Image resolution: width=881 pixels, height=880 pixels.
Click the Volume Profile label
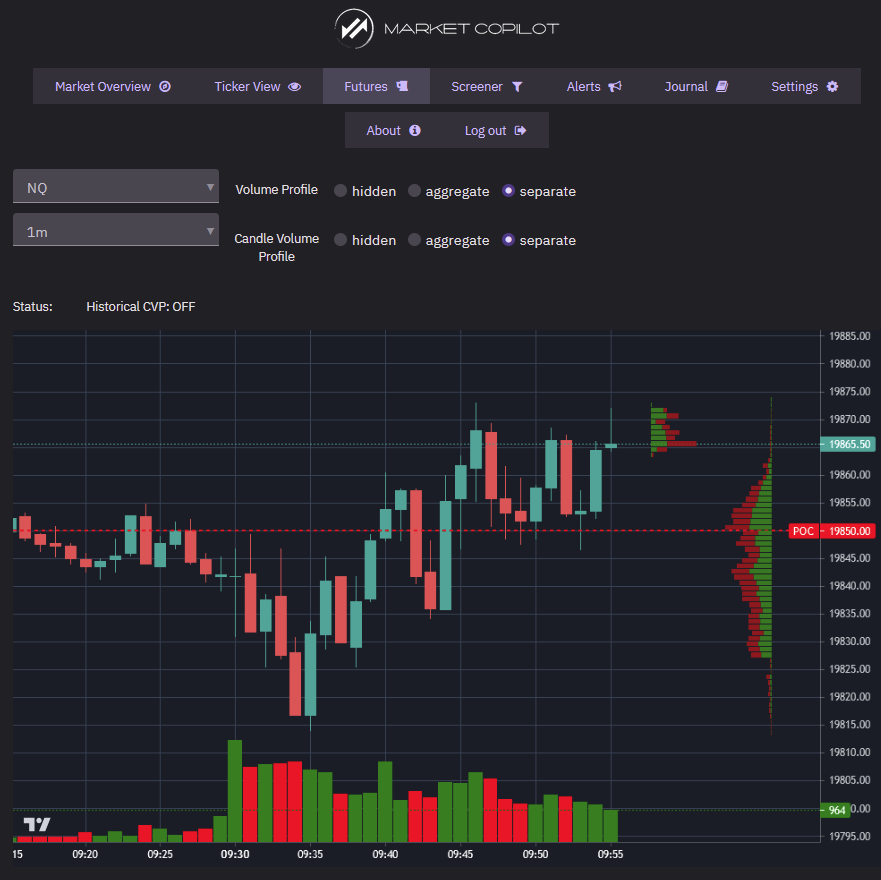(276, 190)
